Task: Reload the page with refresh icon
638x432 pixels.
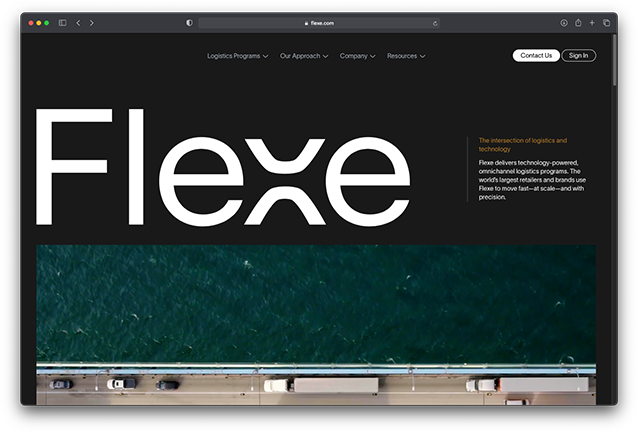Action: pyautogui.click(x=435, y=23)
